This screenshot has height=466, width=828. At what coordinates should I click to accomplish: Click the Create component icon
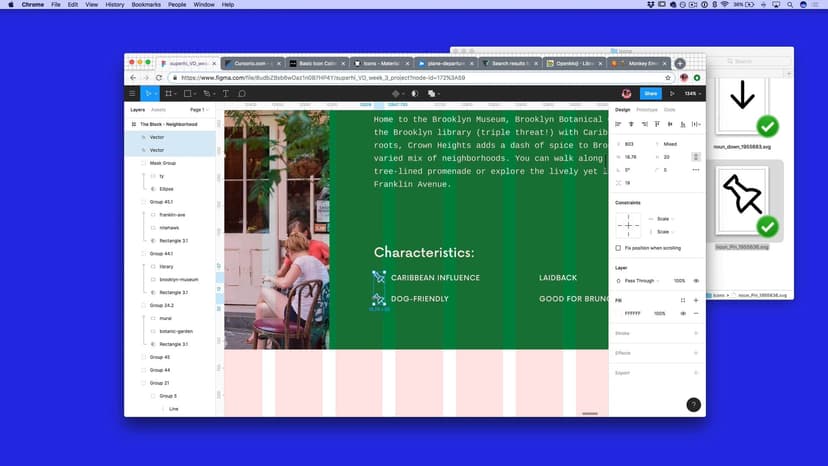[x=396, y=94]
